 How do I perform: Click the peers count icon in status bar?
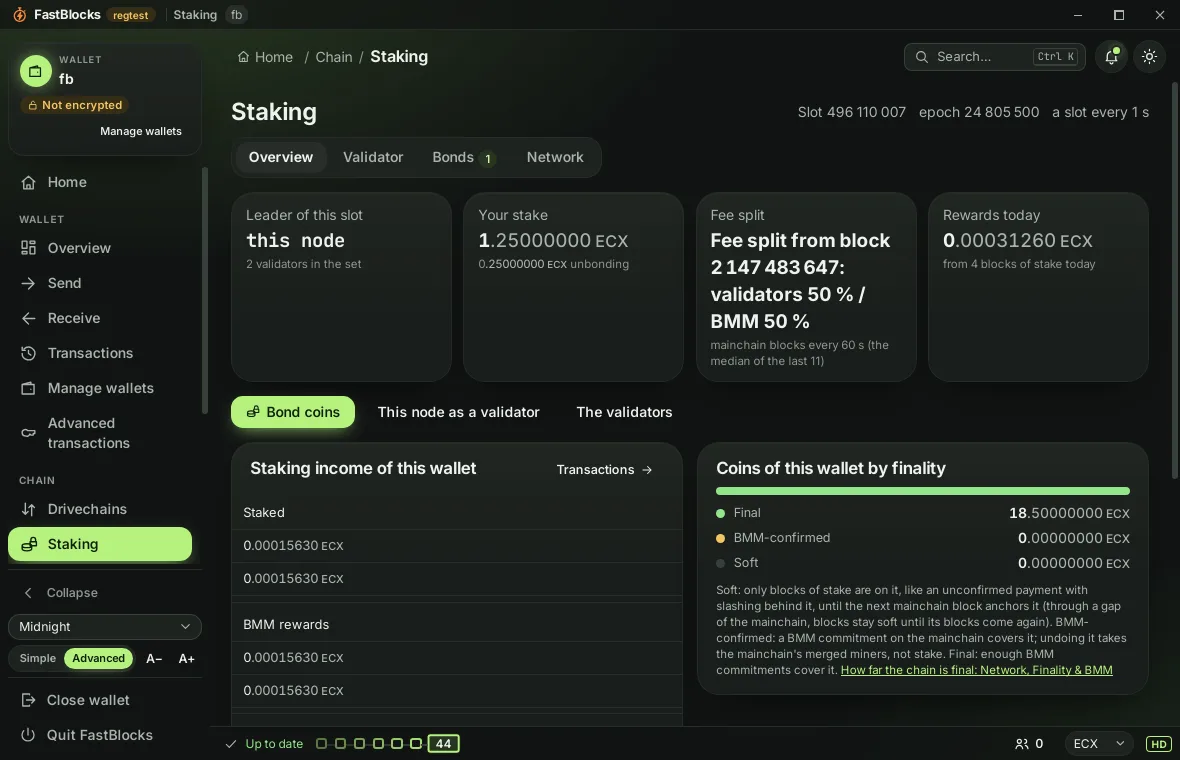tap(1021, 744)
